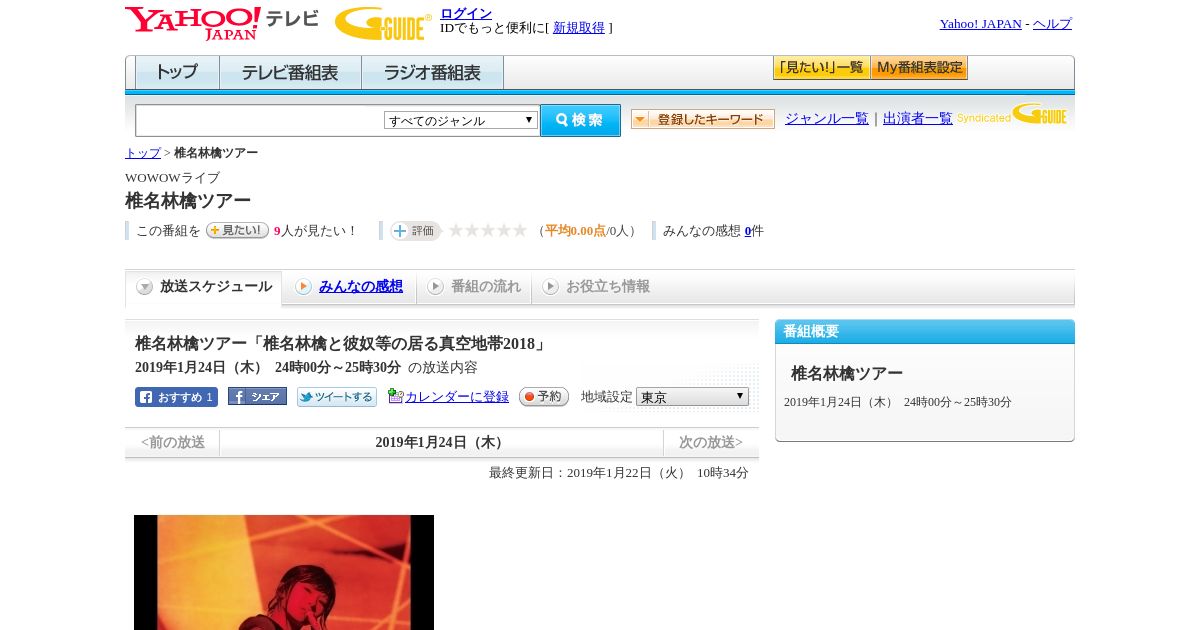This screenshot has width=1200, height=630.
Task: Click the five-star rating display
Action: coord(487,230)
